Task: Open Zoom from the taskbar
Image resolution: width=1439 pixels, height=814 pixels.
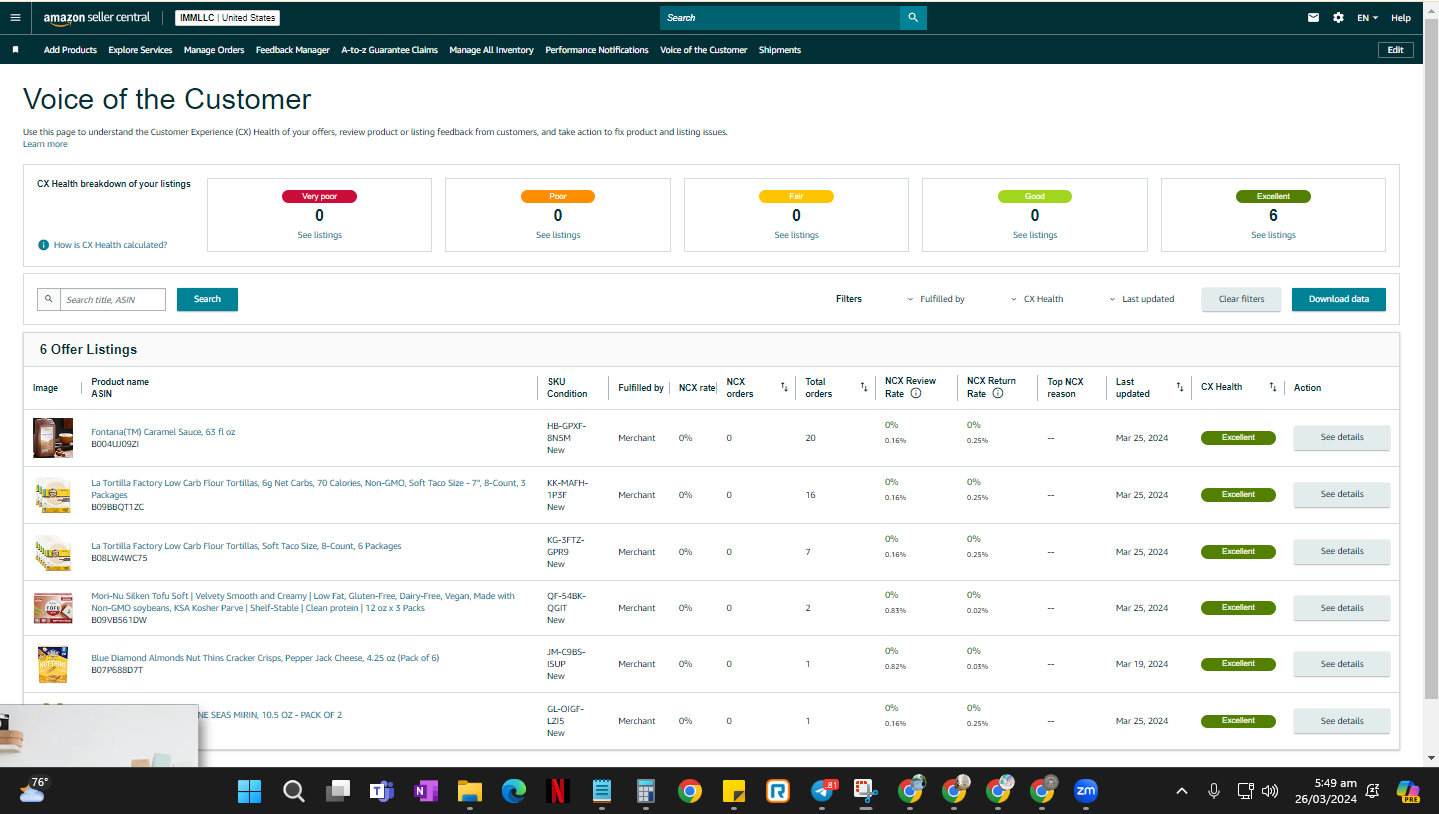Action: click(x=1085, y=791)
